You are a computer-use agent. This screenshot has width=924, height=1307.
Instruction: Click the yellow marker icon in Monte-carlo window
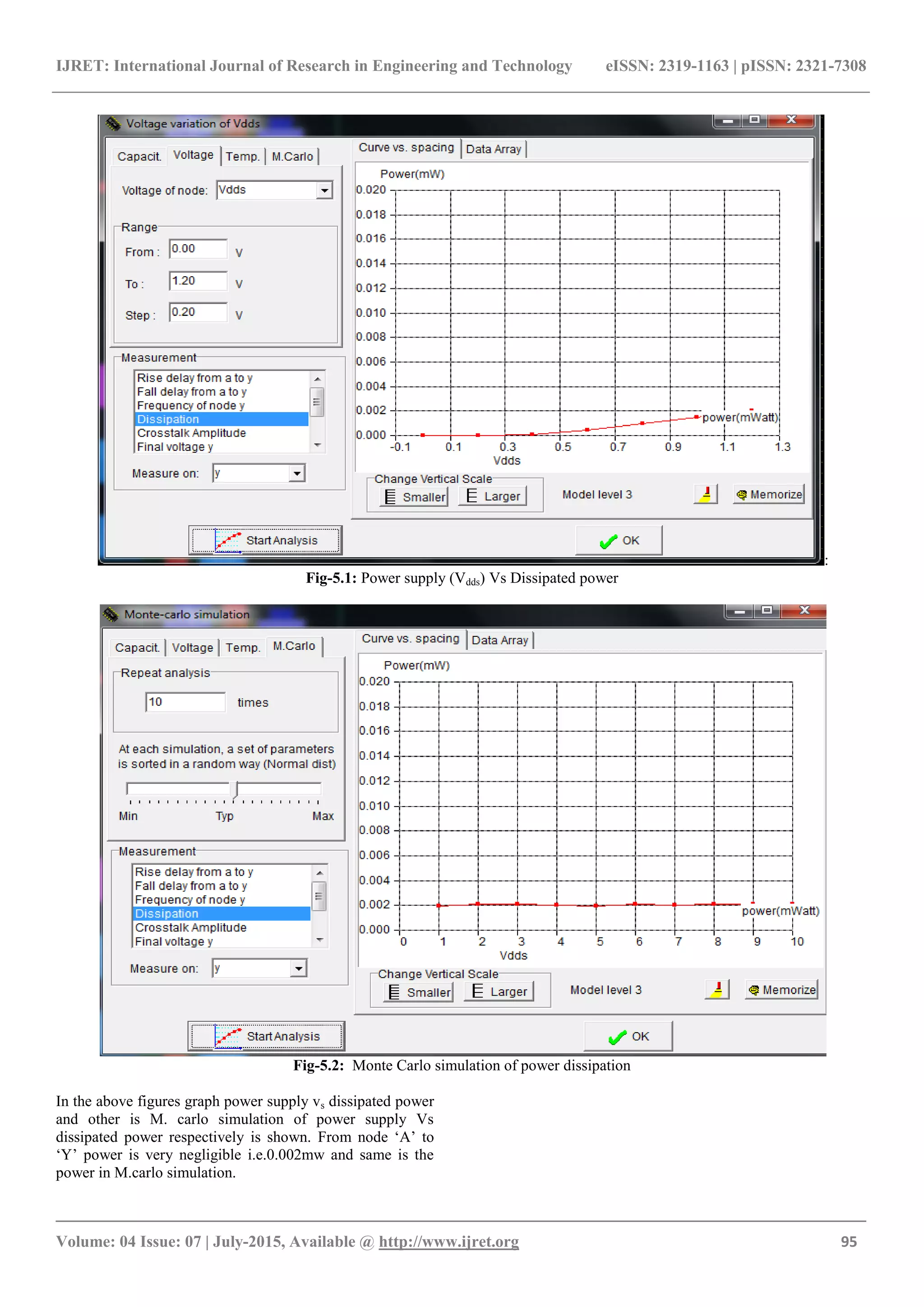pyautogui.click(x=717, y=989)
